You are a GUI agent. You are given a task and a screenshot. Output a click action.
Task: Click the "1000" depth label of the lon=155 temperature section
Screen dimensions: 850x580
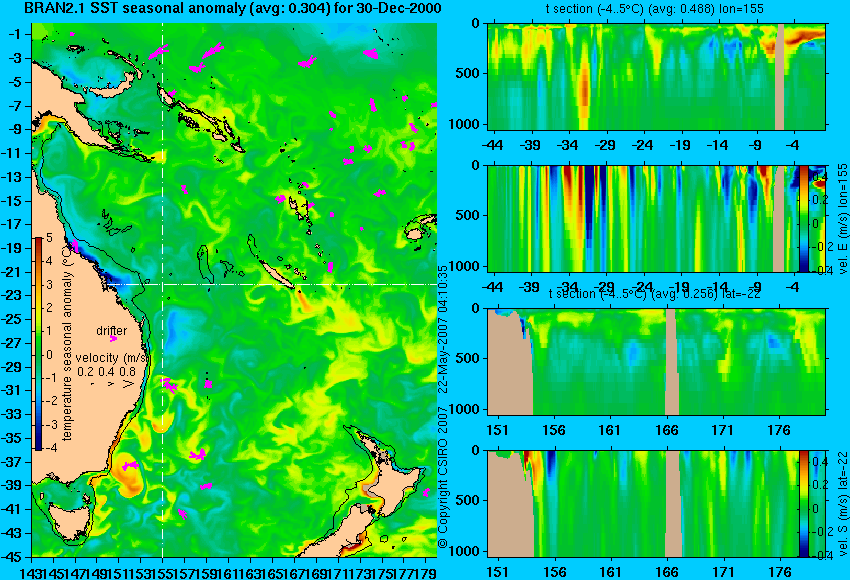tap(465, 125)
